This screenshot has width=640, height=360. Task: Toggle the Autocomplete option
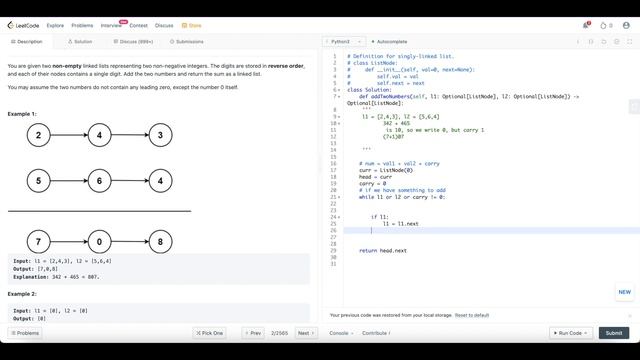pyautogui.click(x=389, y=42)
